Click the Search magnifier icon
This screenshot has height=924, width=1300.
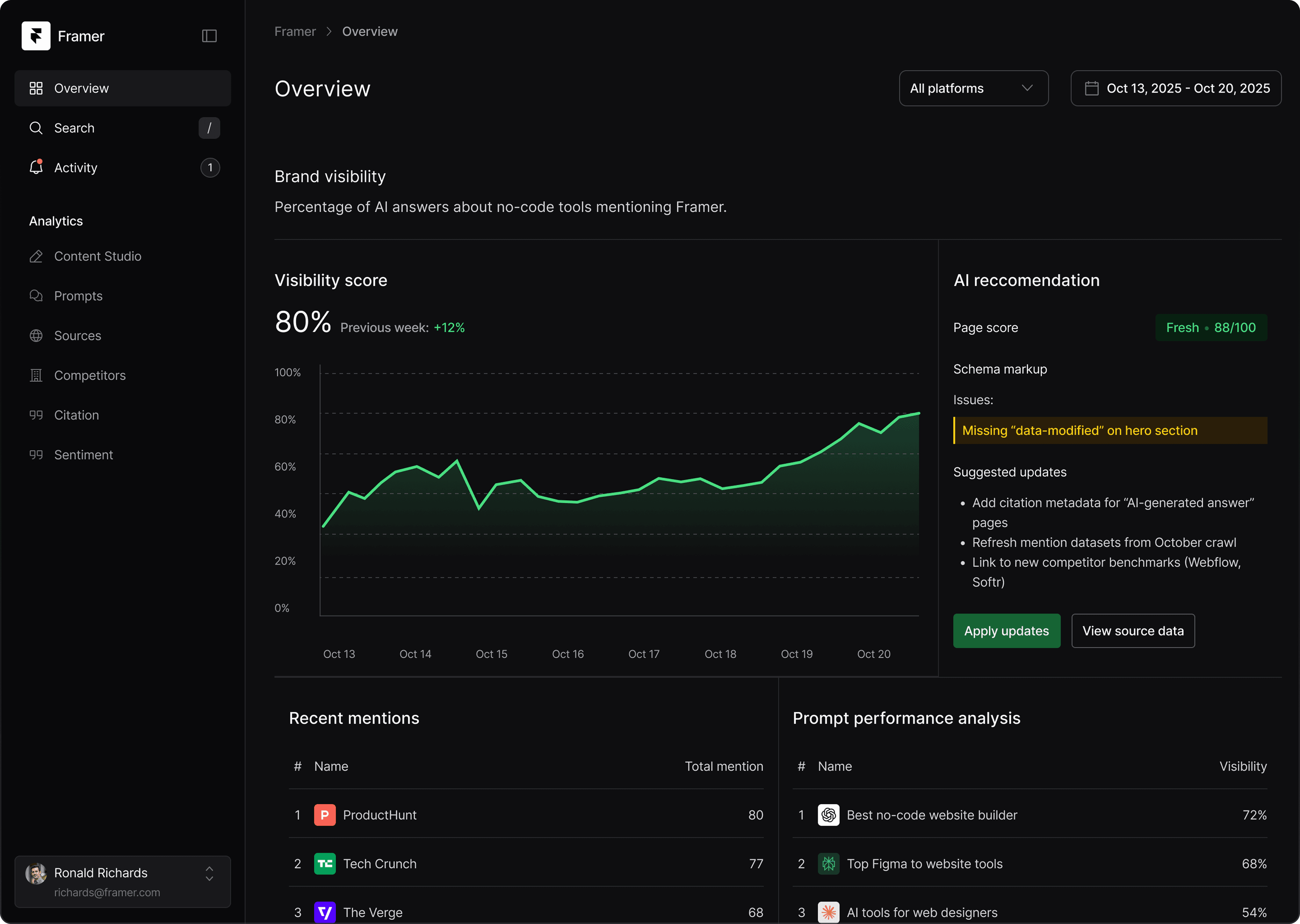(x=36, y=128)
